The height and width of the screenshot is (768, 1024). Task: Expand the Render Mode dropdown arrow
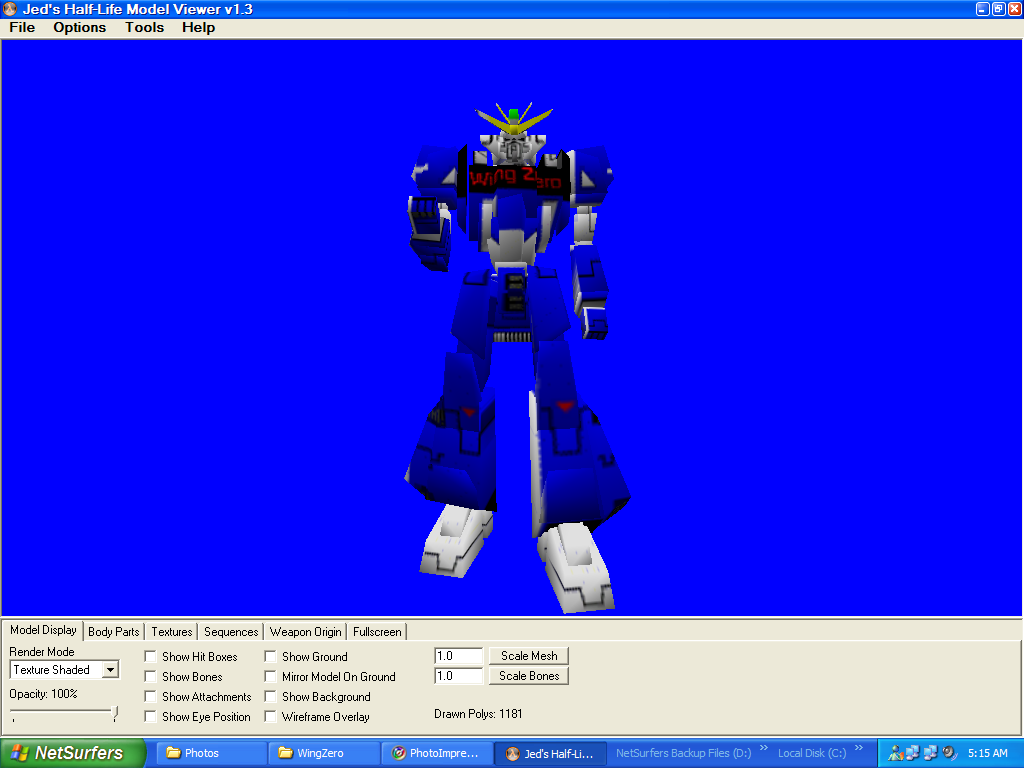110,669
